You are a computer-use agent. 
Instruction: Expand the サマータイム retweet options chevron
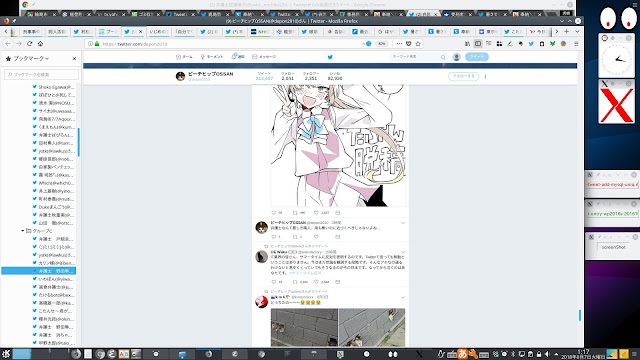pyautogui.click(x=403, y=252)
